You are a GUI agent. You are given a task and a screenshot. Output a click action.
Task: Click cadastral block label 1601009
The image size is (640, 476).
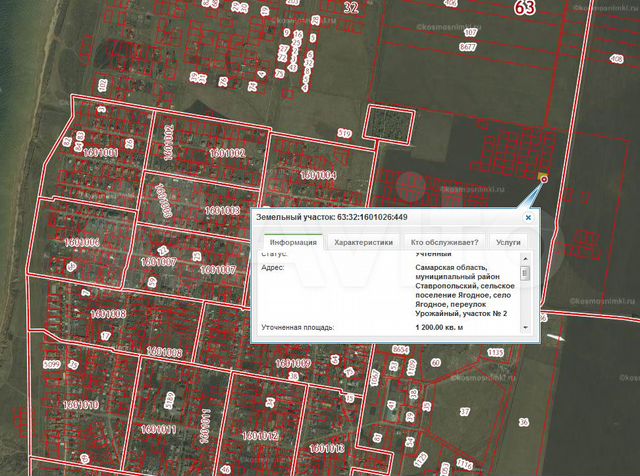(293, 363)
